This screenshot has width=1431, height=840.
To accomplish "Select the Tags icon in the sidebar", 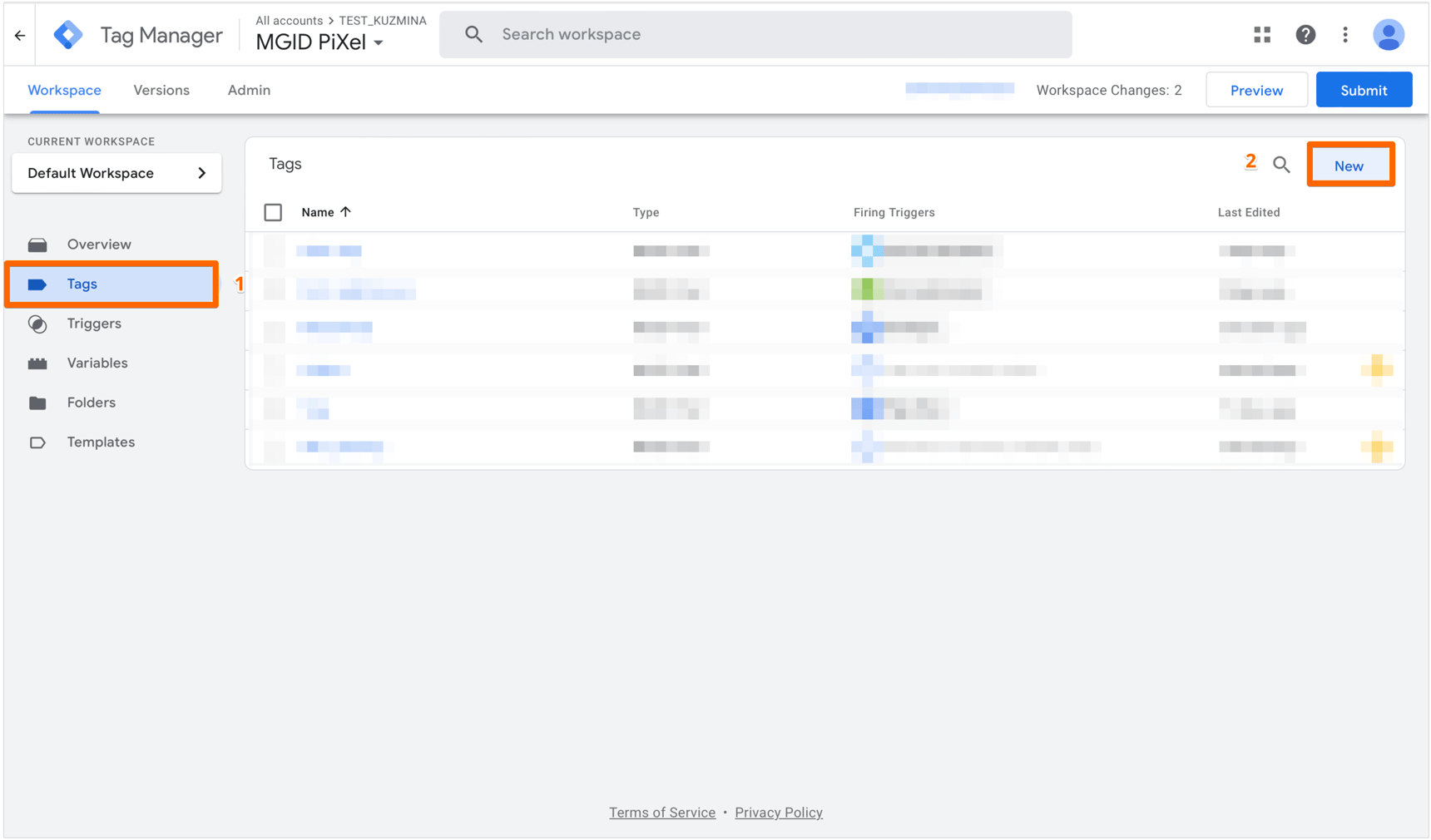I will (x=38, y=284).
